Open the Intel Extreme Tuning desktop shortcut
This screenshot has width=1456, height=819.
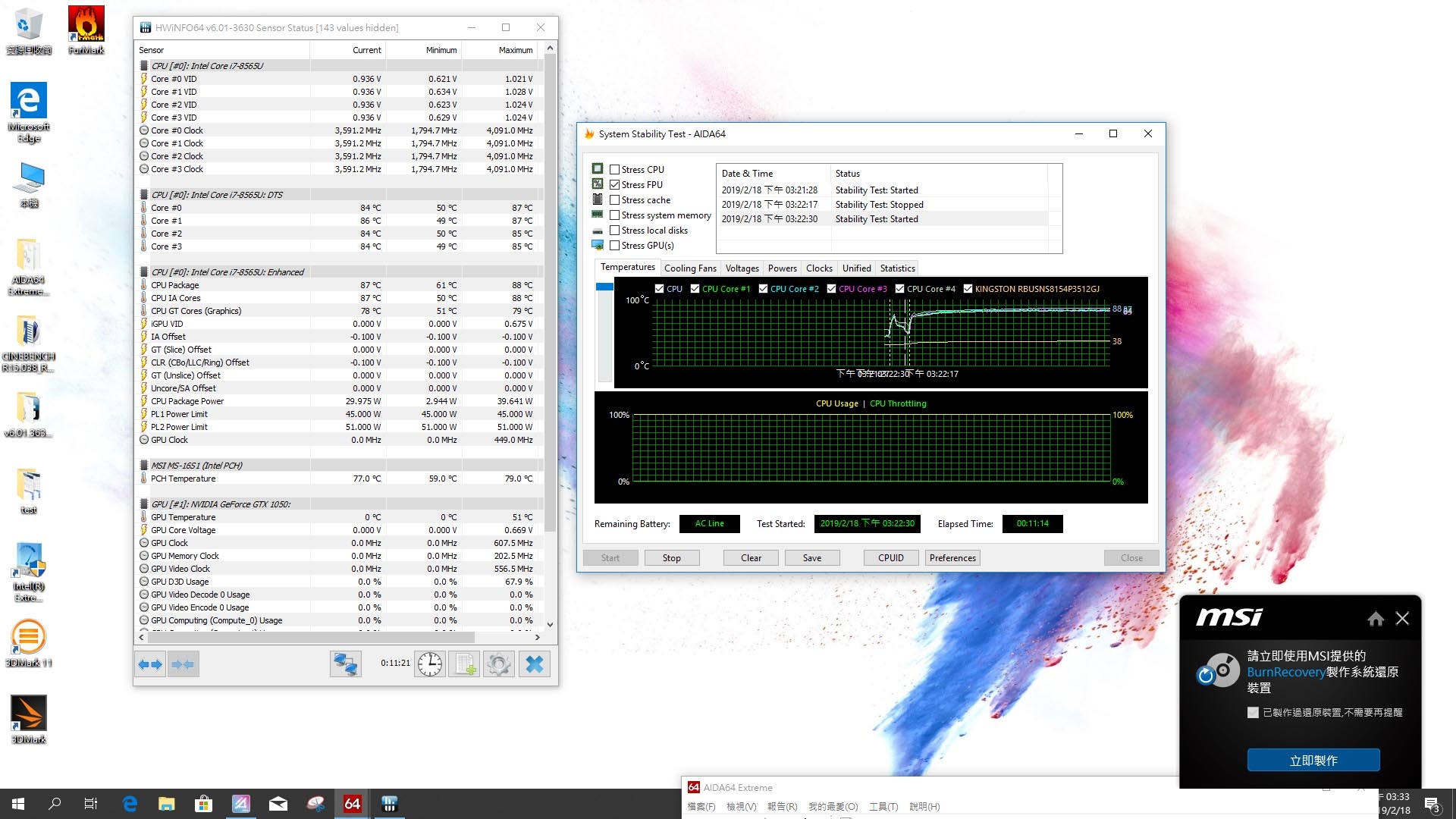tap(29, 572)
